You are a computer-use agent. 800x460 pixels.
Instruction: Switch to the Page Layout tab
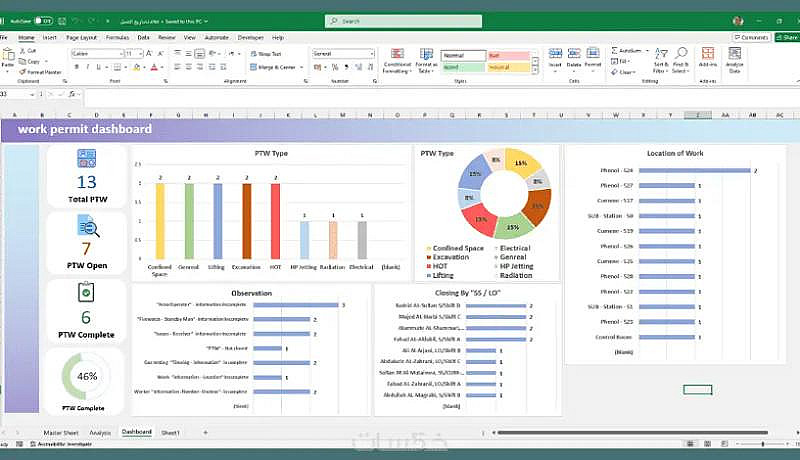click(x=81, y=37)
